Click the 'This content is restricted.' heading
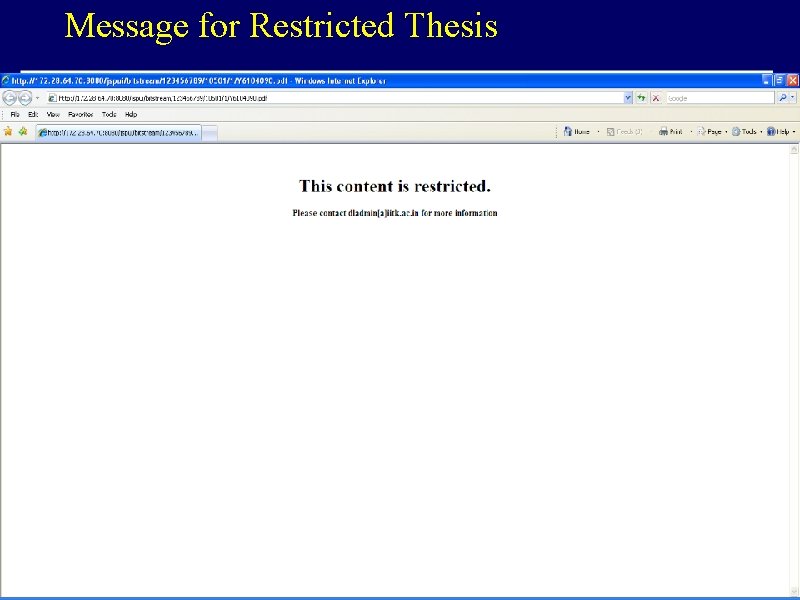Screen dimensions: 800x600 point(394,186)
